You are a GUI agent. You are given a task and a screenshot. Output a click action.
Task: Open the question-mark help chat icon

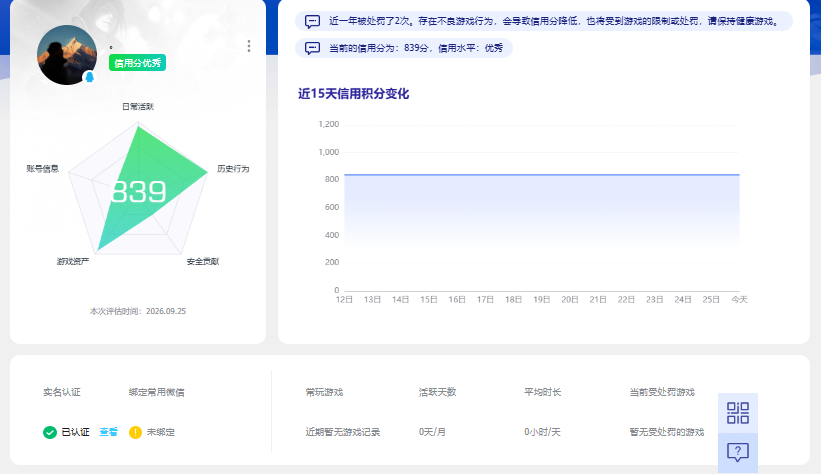click(x=738, y=452)
